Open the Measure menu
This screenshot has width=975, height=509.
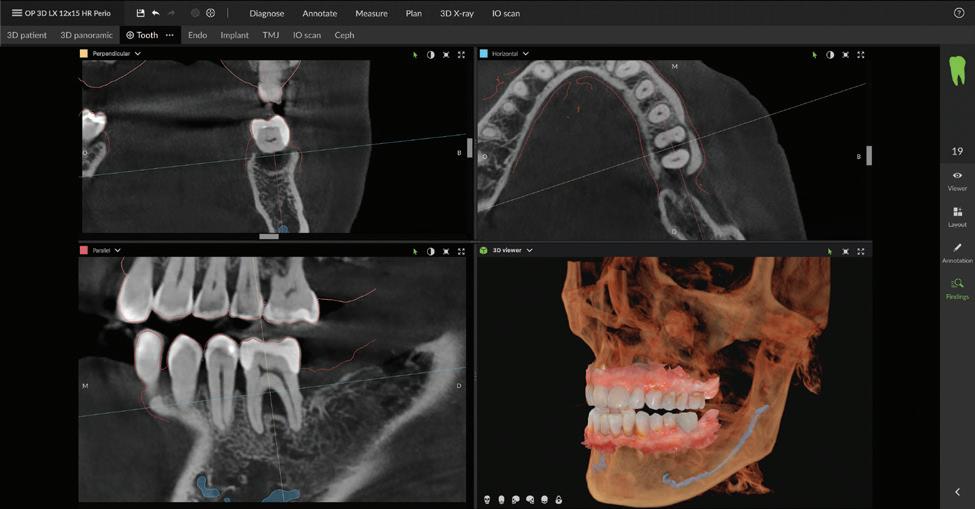coord(371,13)
